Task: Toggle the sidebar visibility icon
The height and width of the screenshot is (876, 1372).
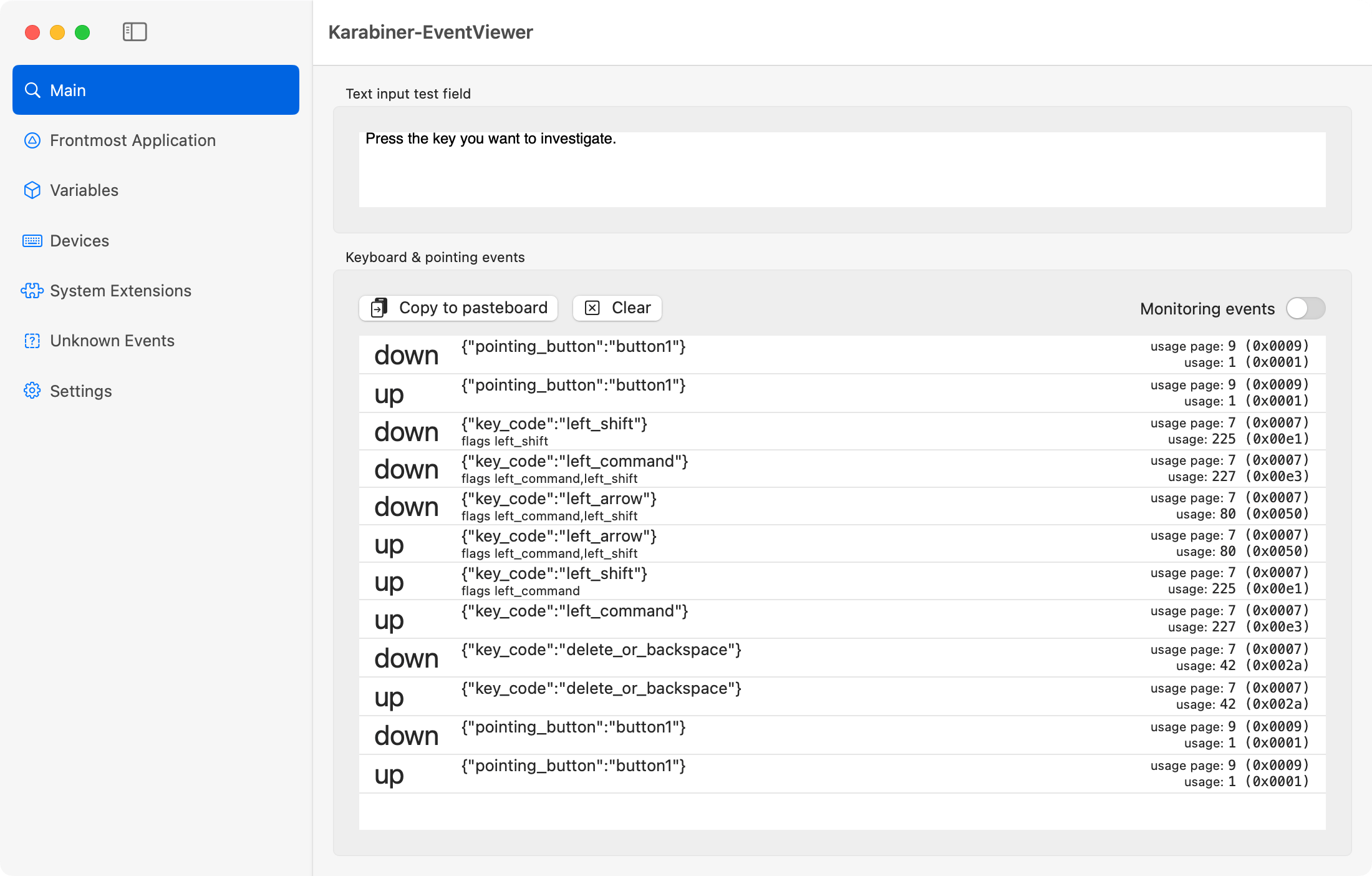Action: 135,32
